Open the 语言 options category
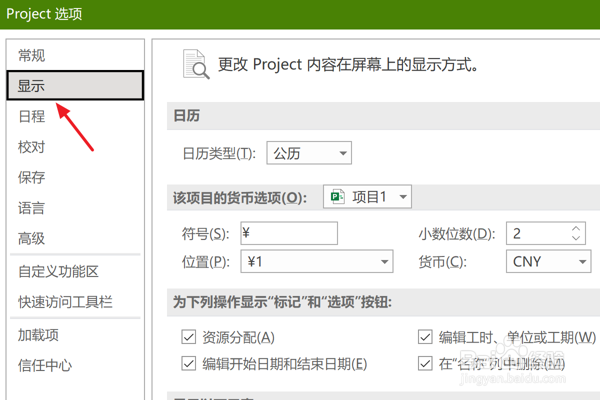Image resolution: width=600 pixels, height=400 pixels. (x=75, y=208)
